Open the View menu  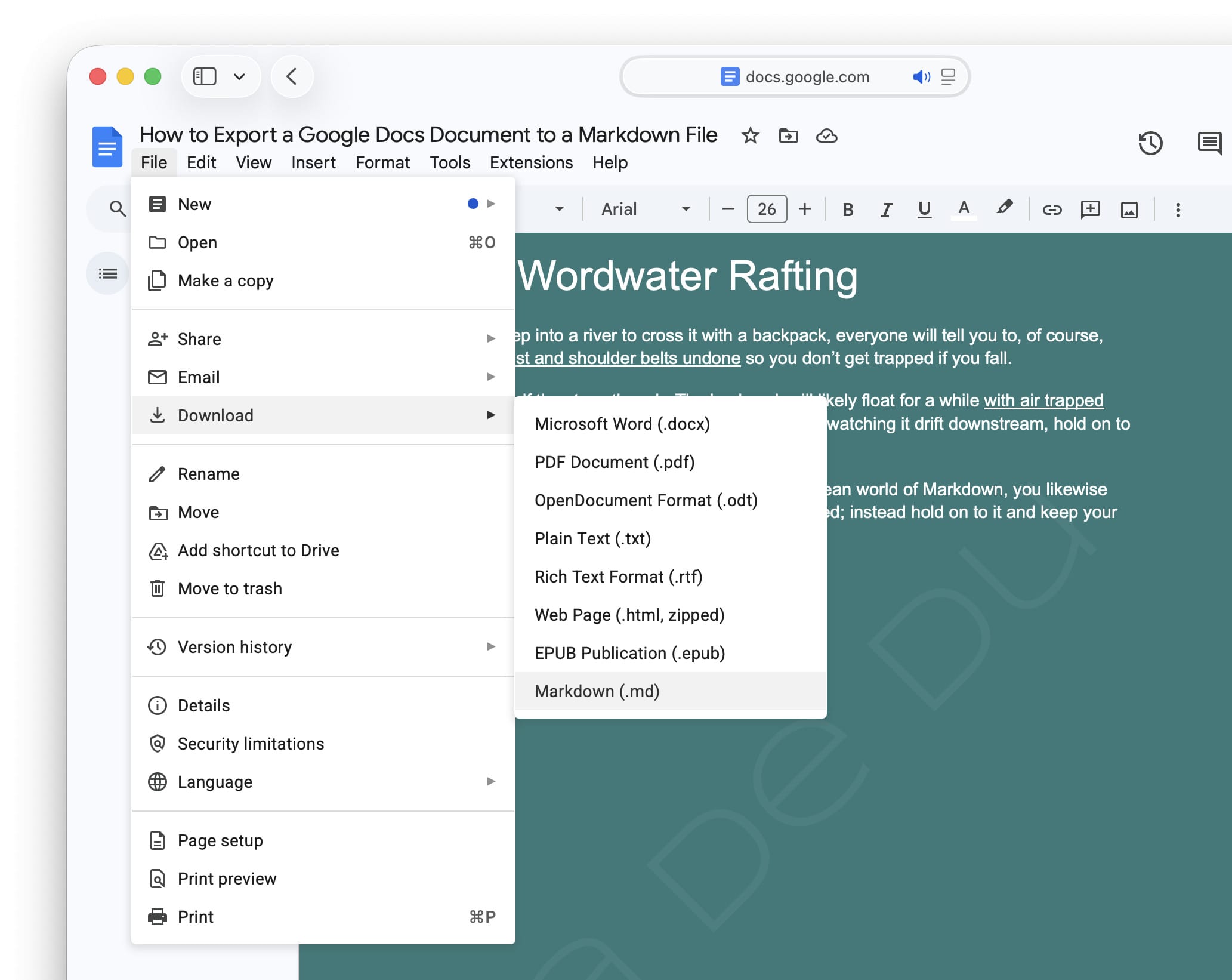coord(254,162)
